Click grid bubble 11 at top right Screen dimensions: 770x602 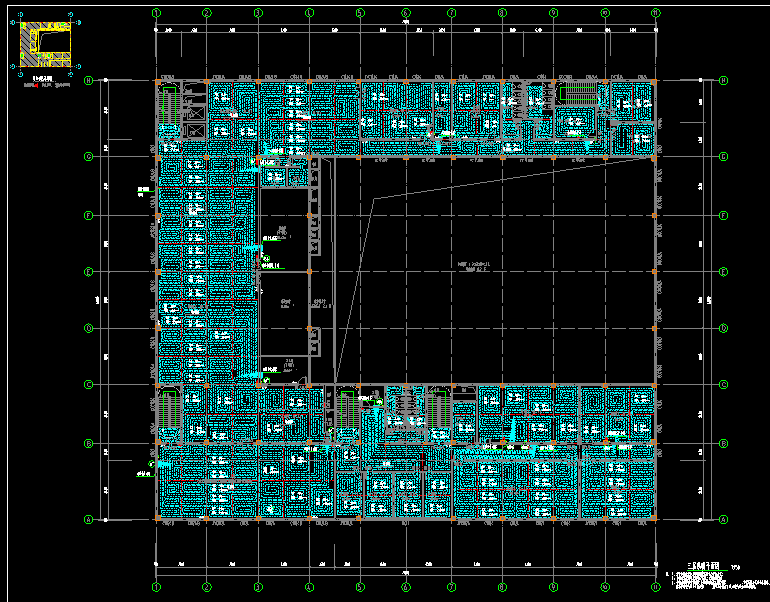(x=656, y=13)
